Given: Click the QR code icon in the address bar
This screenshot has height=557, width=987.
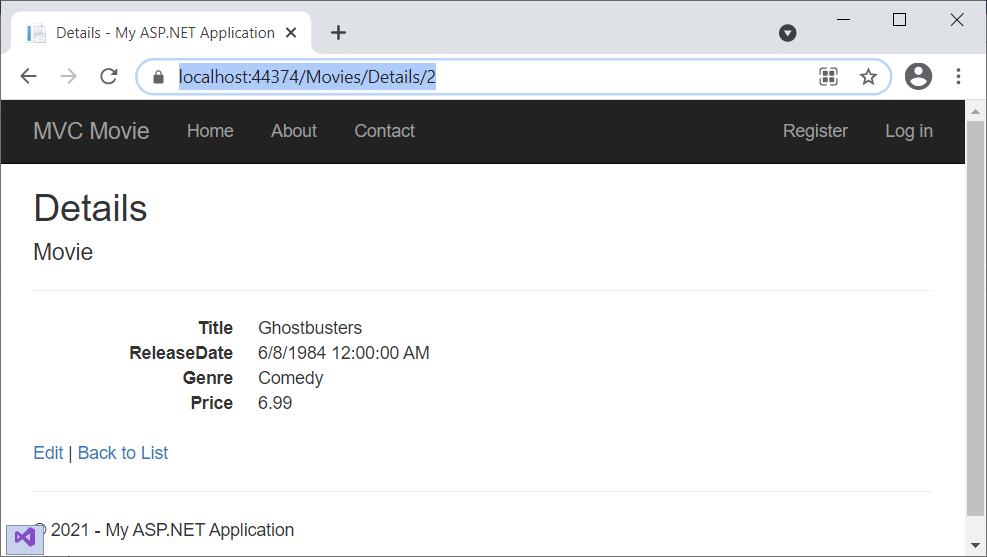Looking at the screenshot, I should [x=828, y=77].
